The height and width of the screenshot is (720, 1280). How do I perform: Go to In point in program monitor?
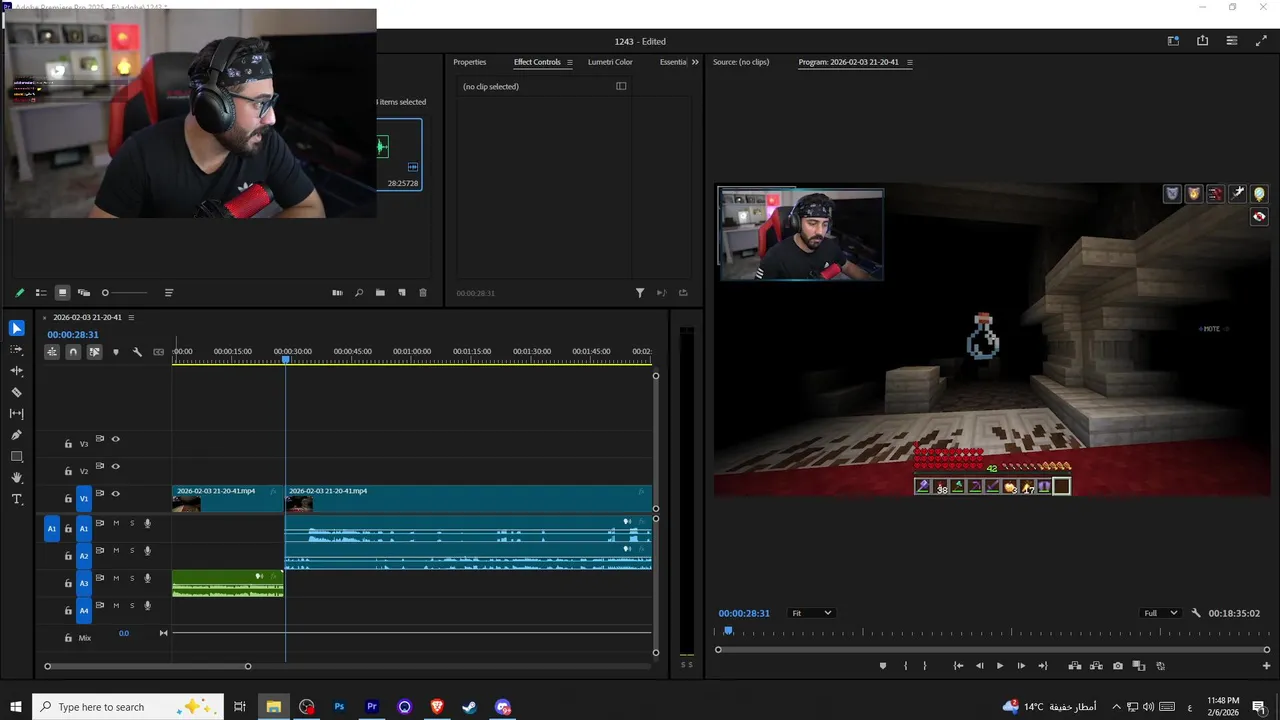click(958, 666)
